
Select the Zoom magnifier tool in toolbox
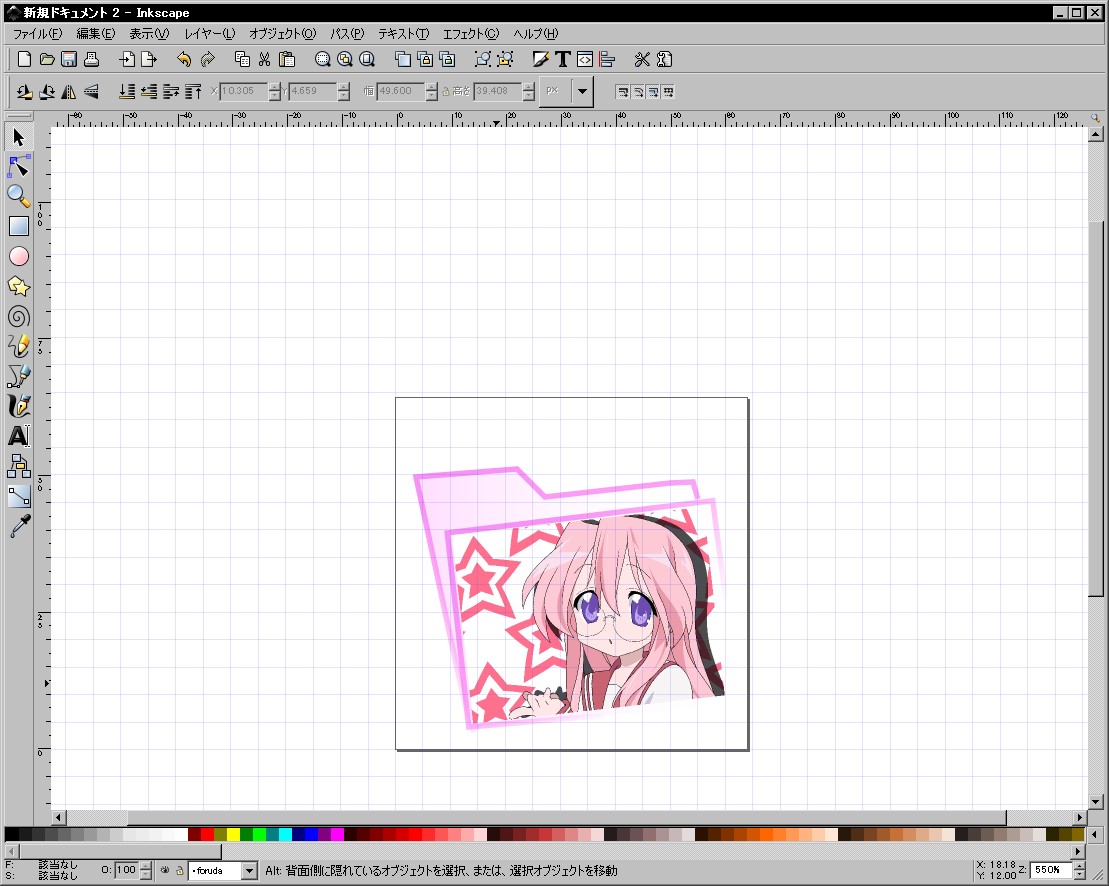coord(18,196)
